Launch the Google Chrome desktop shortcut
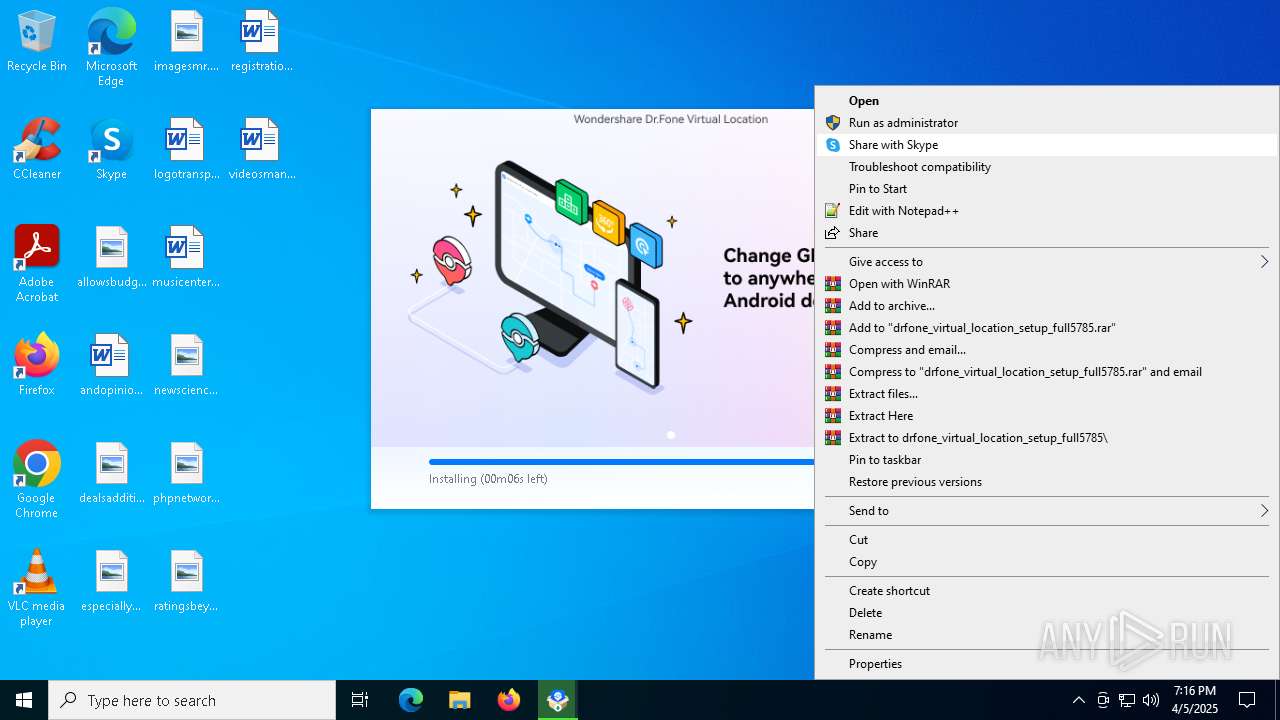The width and height of the screenshot is (1280, 720). pos(37,480)
